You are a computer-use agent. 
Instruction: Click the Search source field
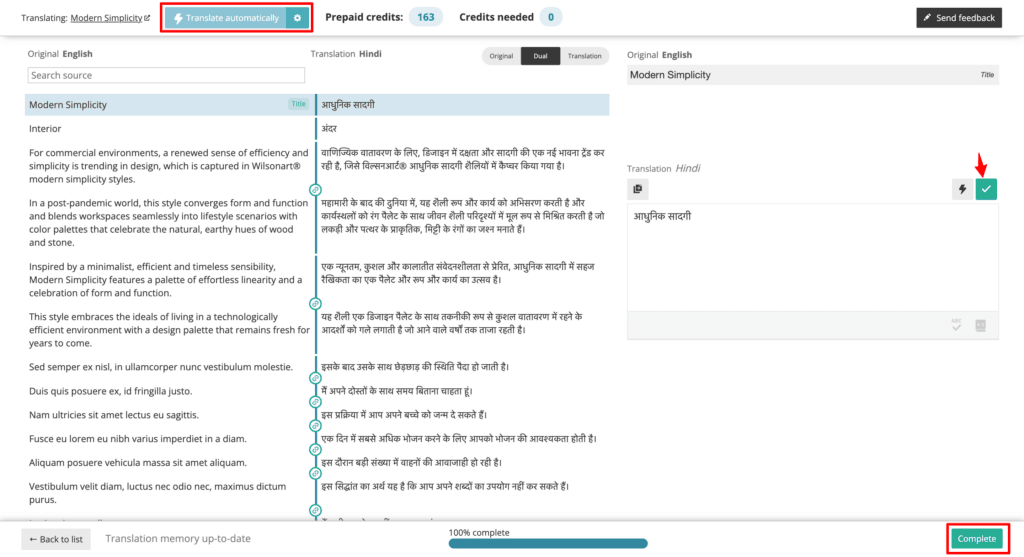coord(167,75)
